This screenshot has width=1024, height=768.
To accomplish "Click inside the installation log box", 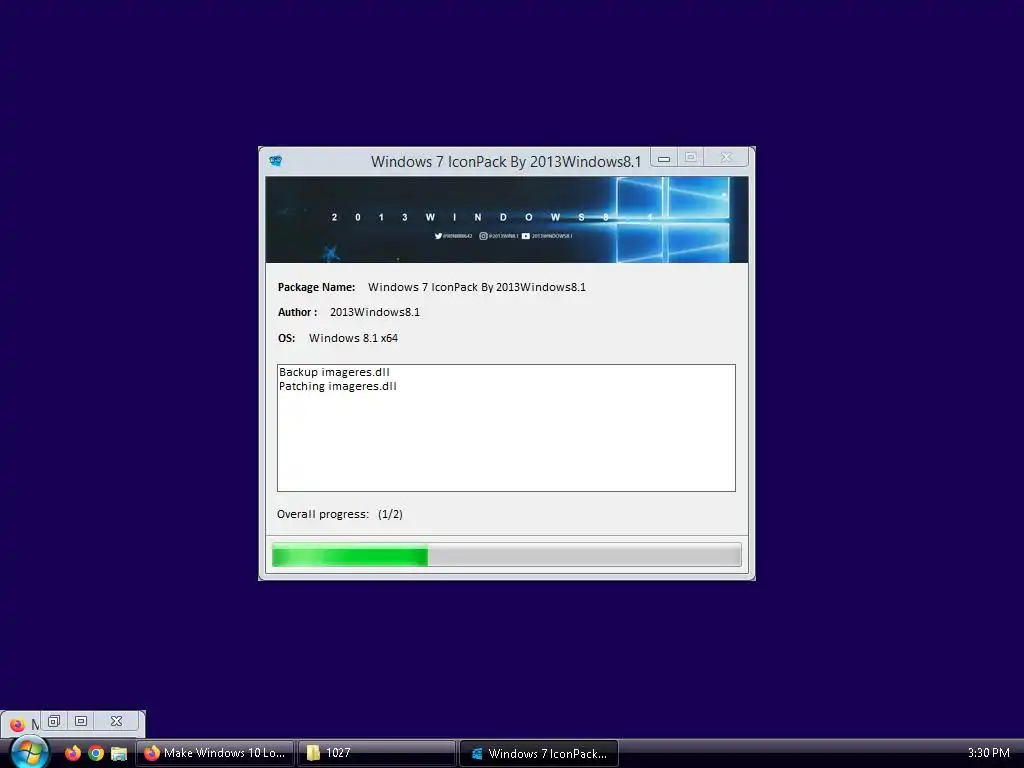I will coord(506,428).
